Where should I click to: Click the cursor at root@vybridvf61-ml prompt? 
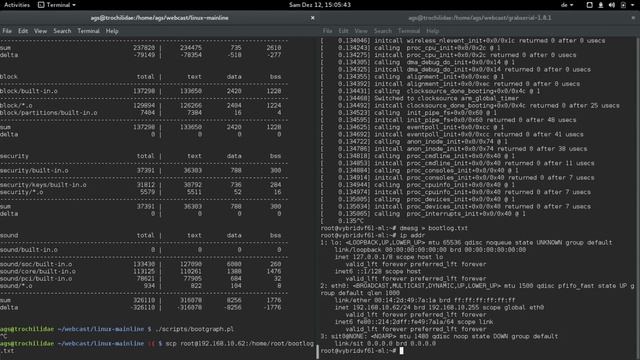click(402, 351)
